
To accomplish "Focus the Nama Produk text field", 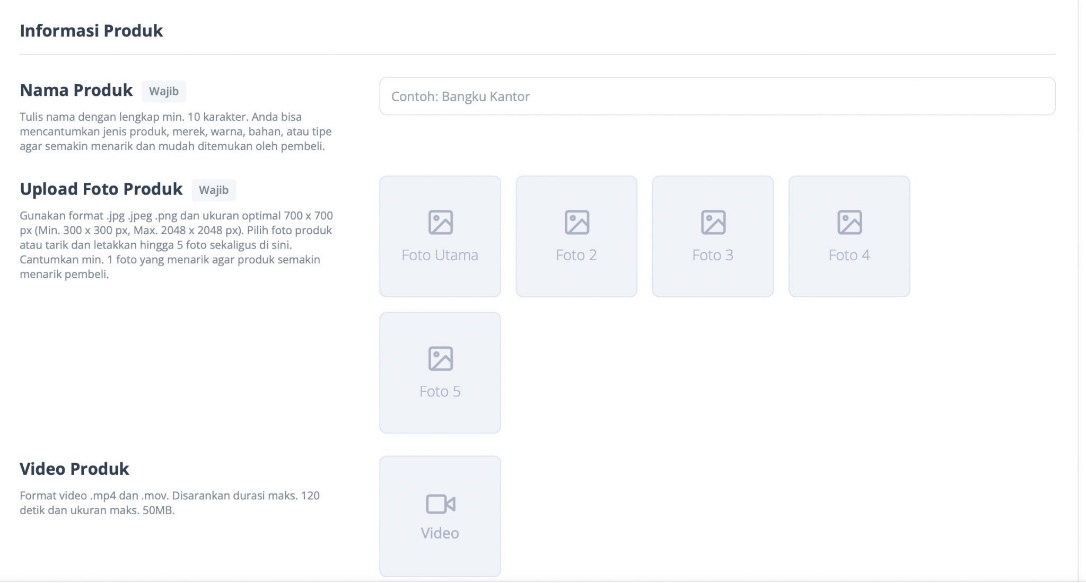I will click(x=716, y=97).
